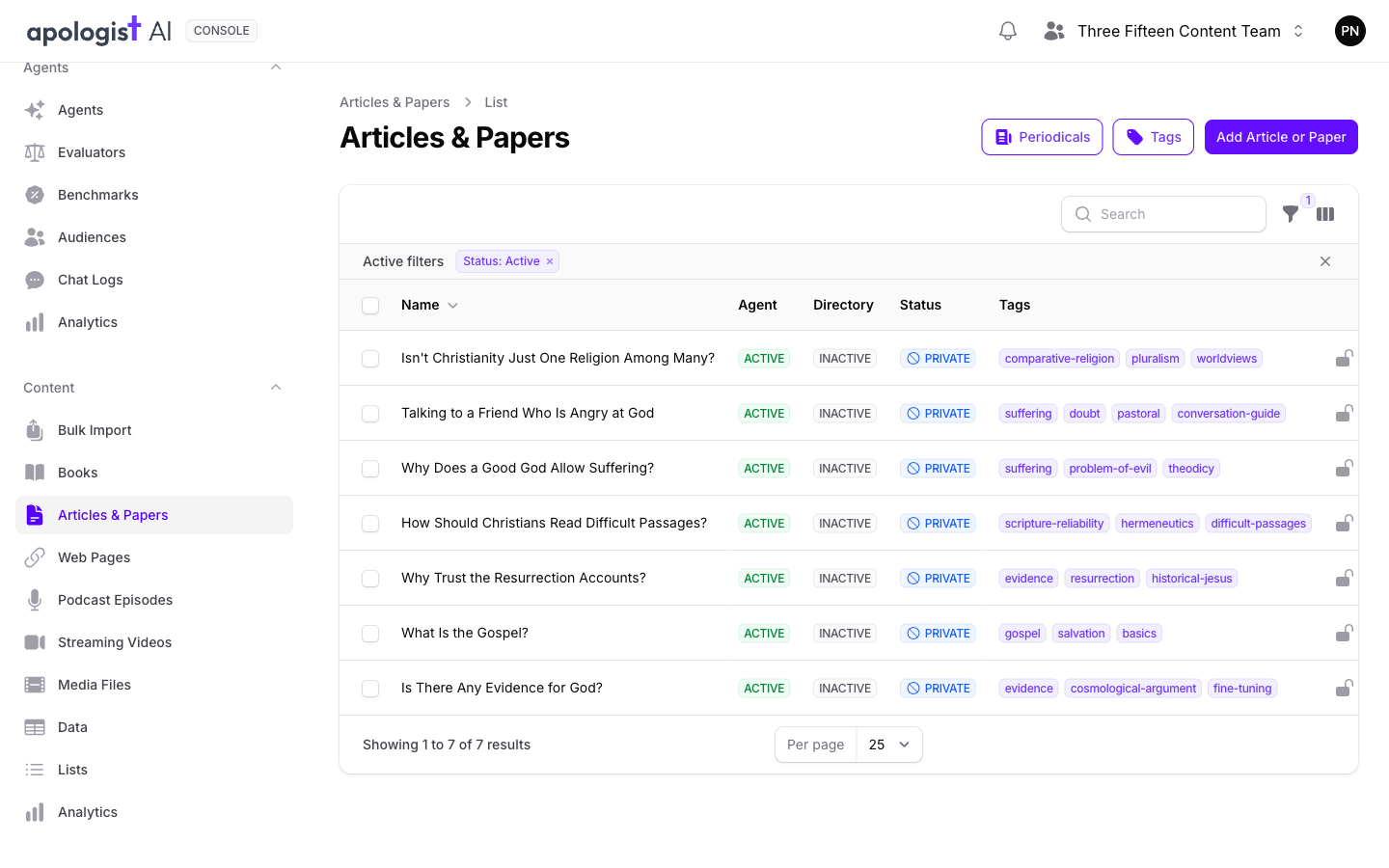Open the PN user avatar menu

point(1350,31)
